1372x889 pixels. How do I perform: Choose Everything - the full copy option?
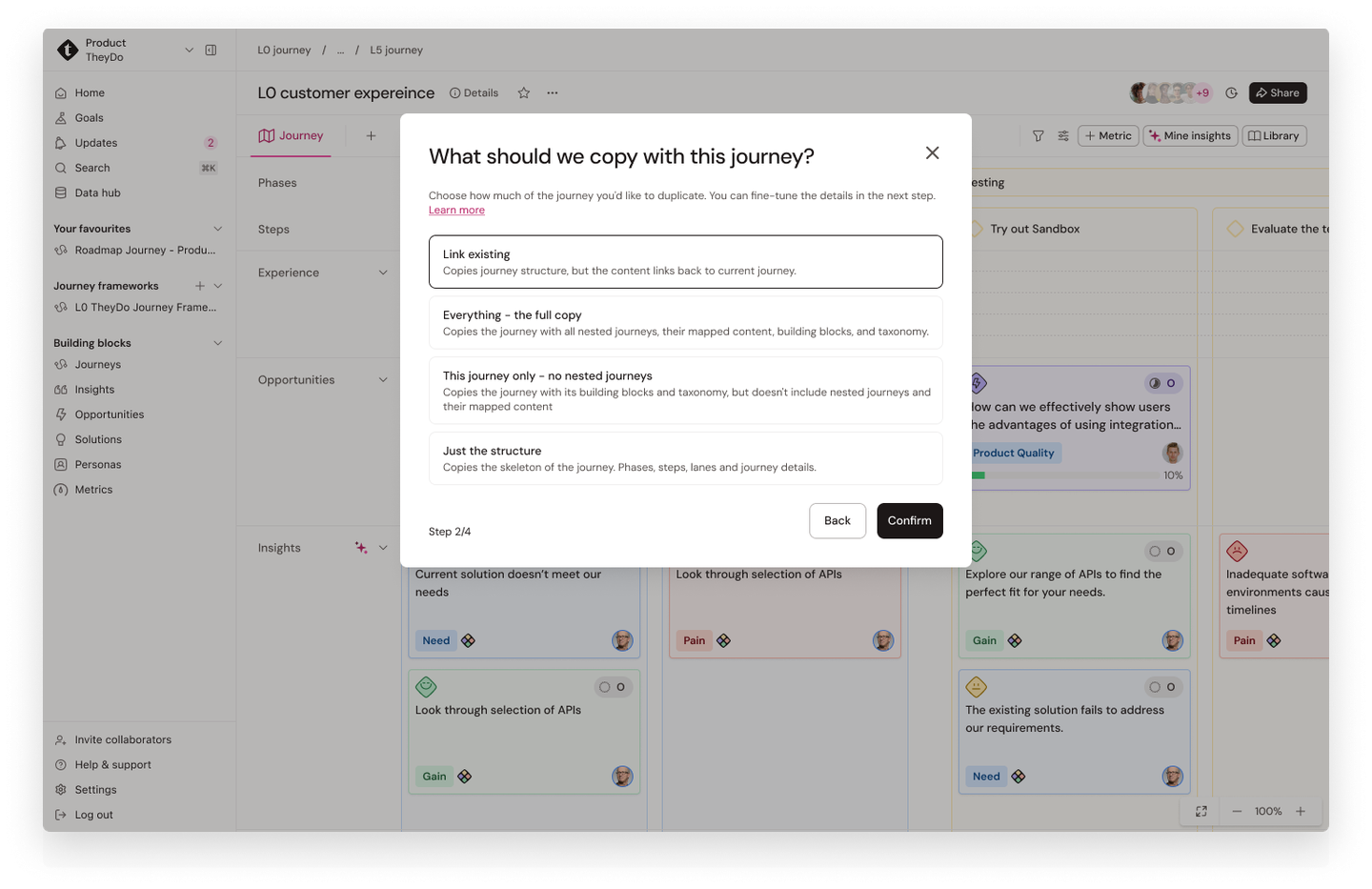point(685,322)
